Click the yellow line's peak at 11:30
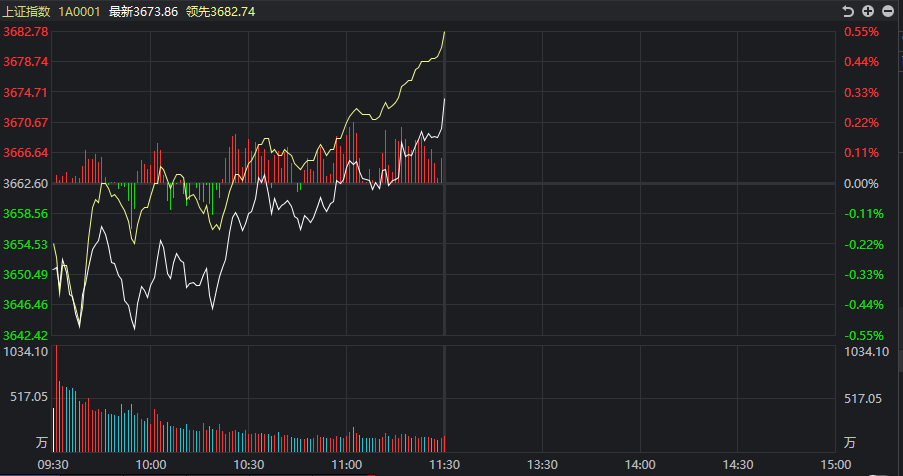This screenshot has width=903, height=476. coord(445,32)
